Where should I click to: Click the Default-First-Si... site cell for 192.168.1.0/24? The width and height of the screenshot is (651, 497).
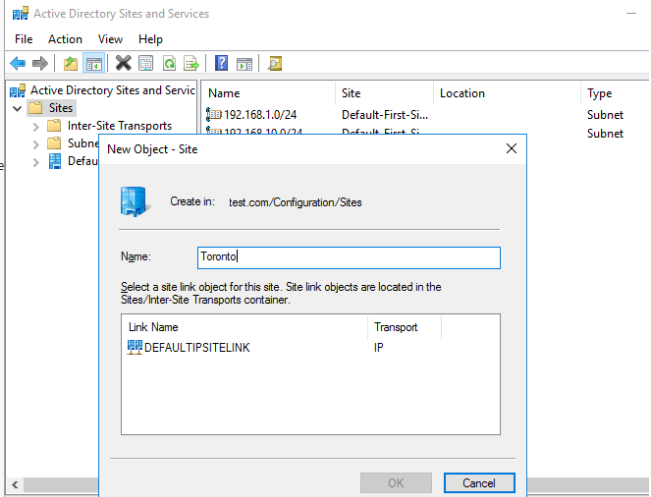384,115
